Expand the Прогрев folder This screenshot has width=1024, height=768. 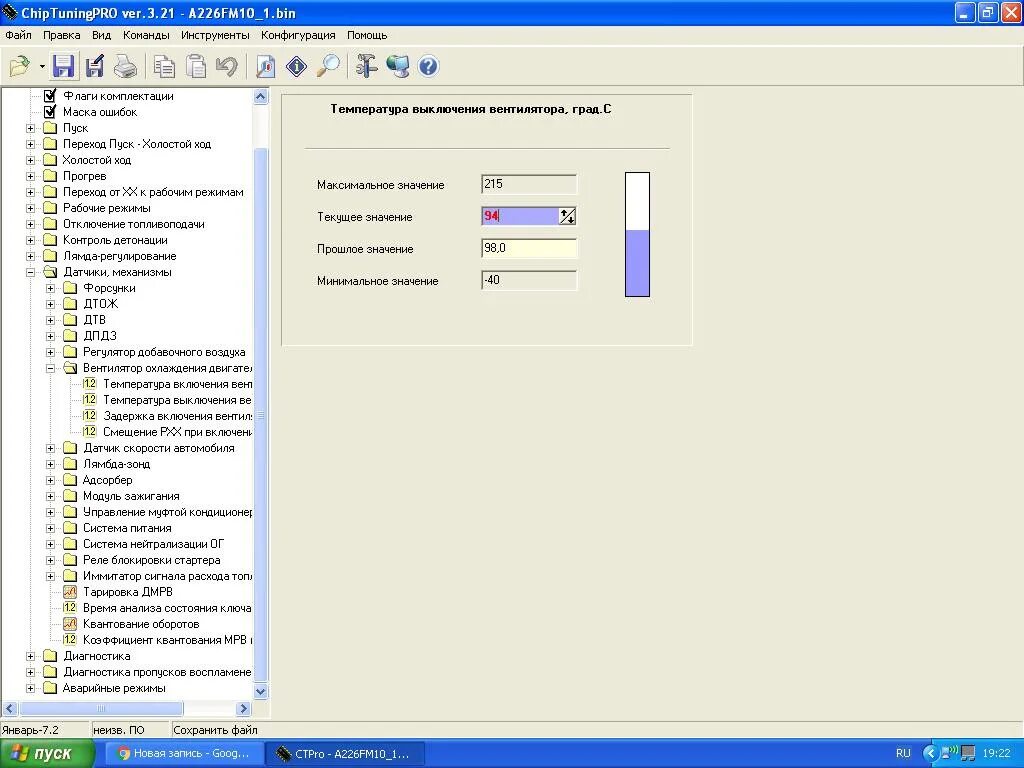[x=30, y=176]
